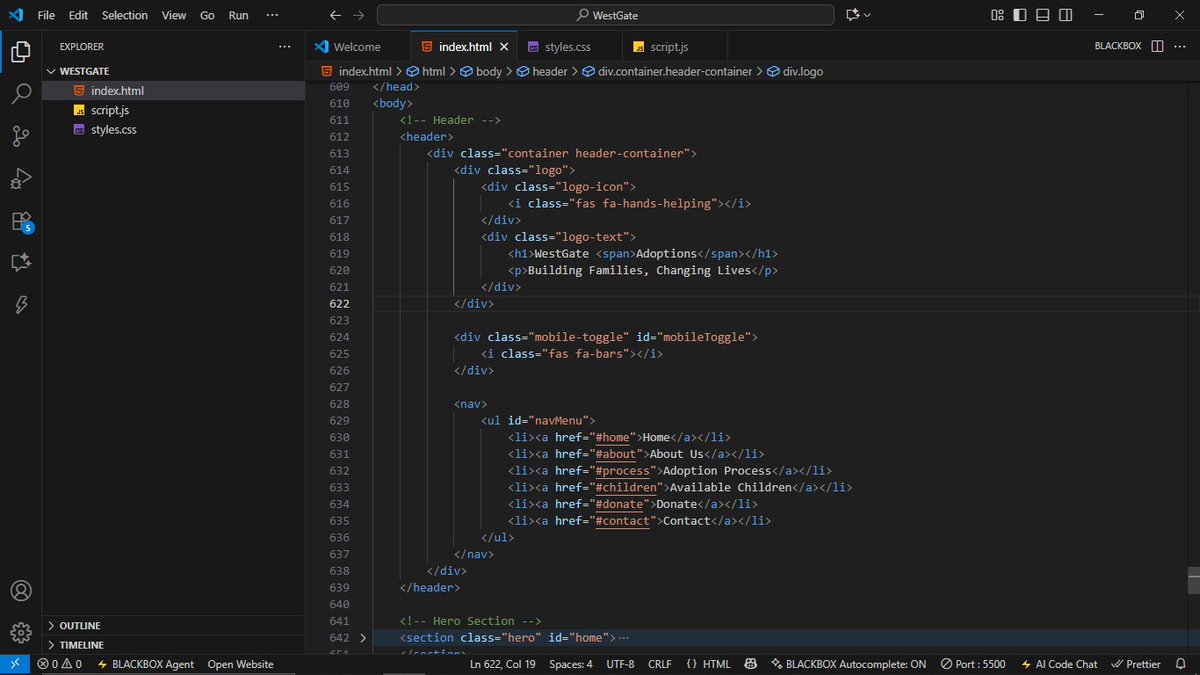Image resolution: width=1200 pixels, height=675 pixels.
Task: Change the HTML language mode
Action: pos(708,664)
